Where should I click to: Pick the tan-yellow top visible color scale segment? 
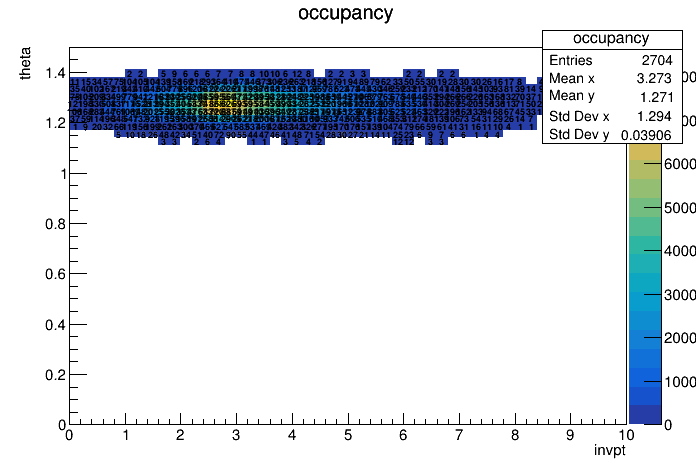(645, 152)
